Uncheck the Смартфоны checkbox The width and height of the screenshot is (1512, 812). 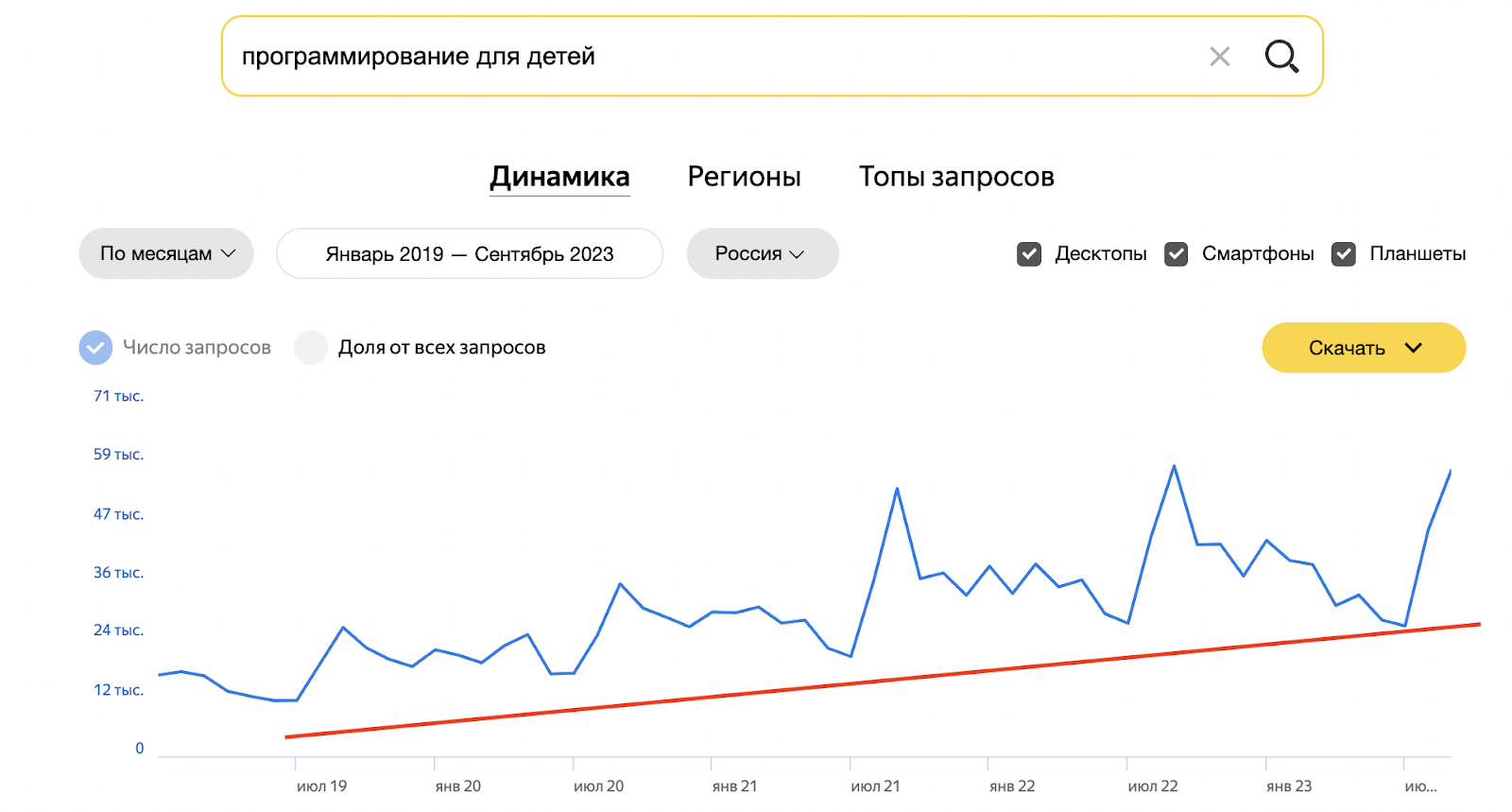point(1177,254)
